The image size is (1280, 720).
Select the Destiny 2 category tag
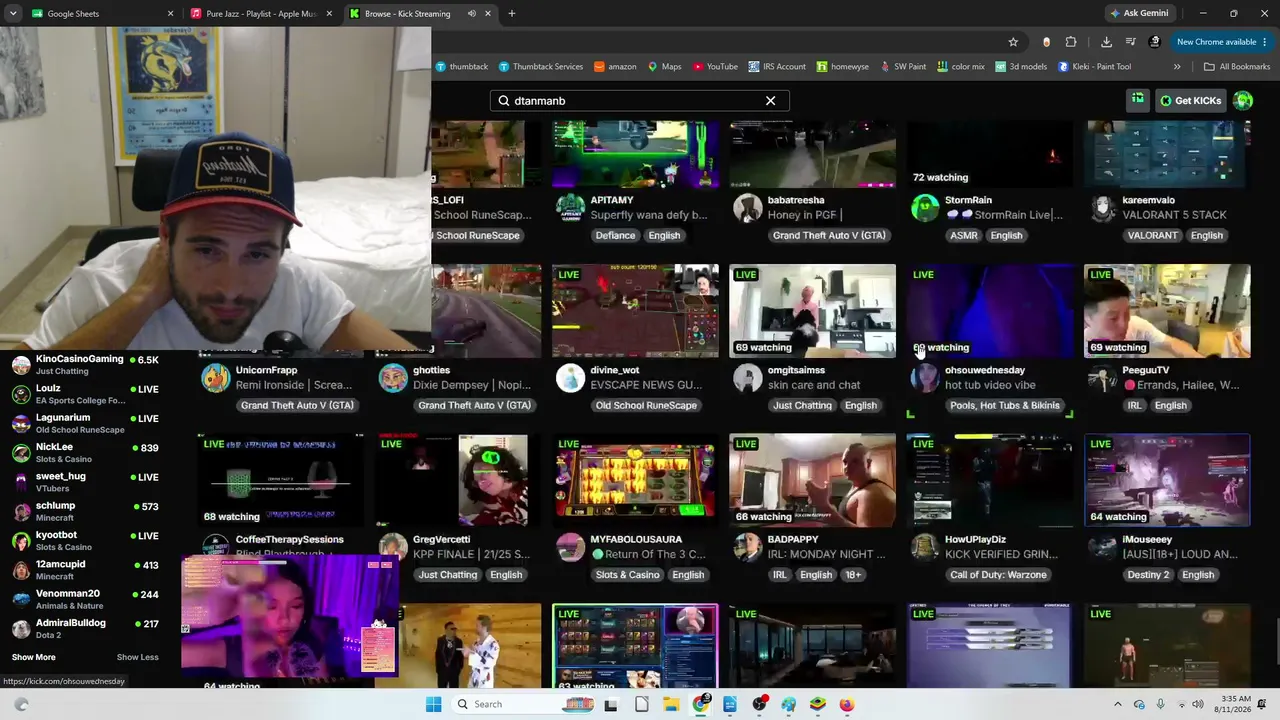point(1148,575)
